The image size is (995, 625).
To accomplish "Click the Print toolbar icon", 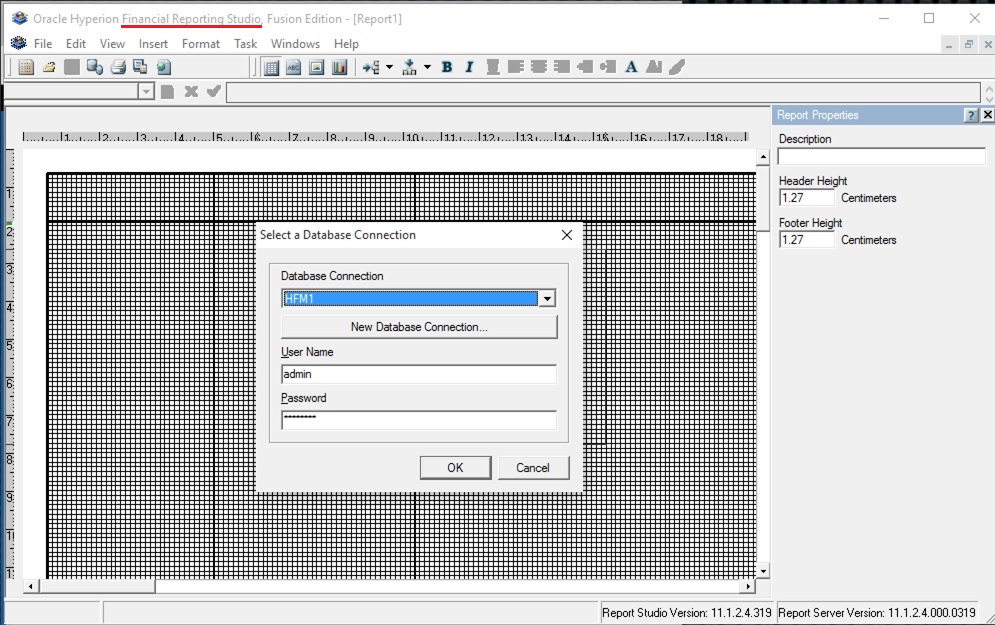I will click(x=117, y=67).
